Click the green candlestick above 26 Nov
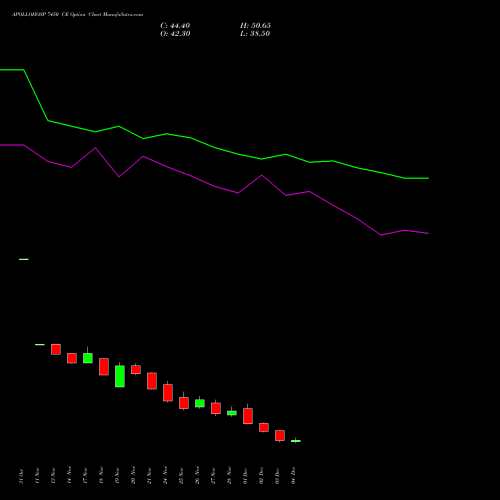Image resolution: width=500 pixels, height=500 pixels. [x=200, y=403]
